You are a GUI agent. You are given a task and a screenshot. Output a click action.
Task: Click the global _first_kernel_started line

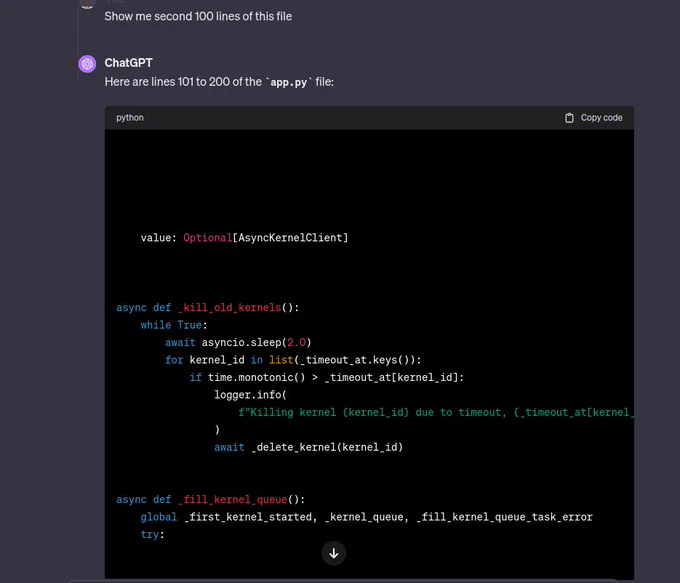366,517
